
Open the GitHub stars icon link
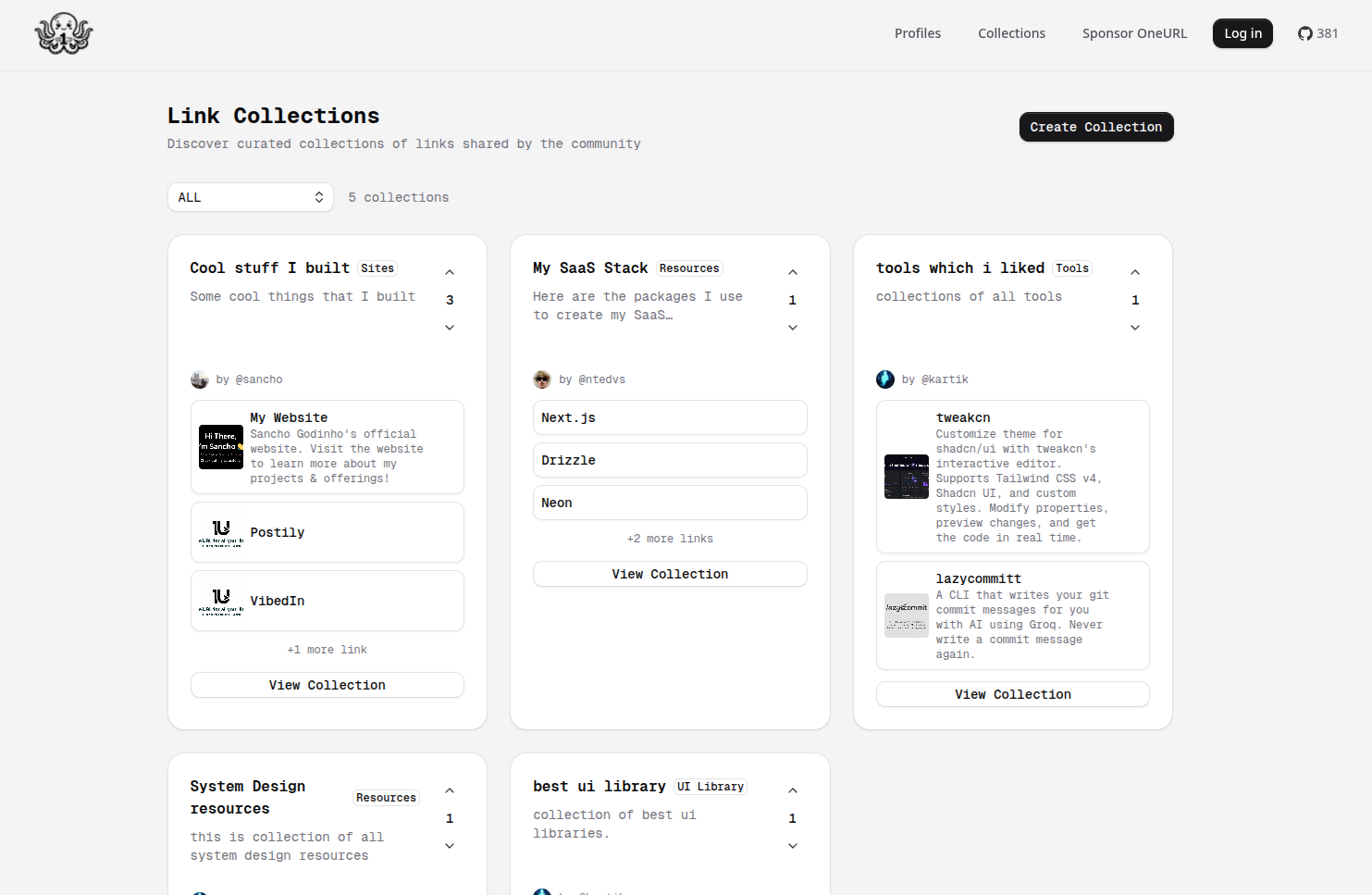click(x=1304, y=34)
